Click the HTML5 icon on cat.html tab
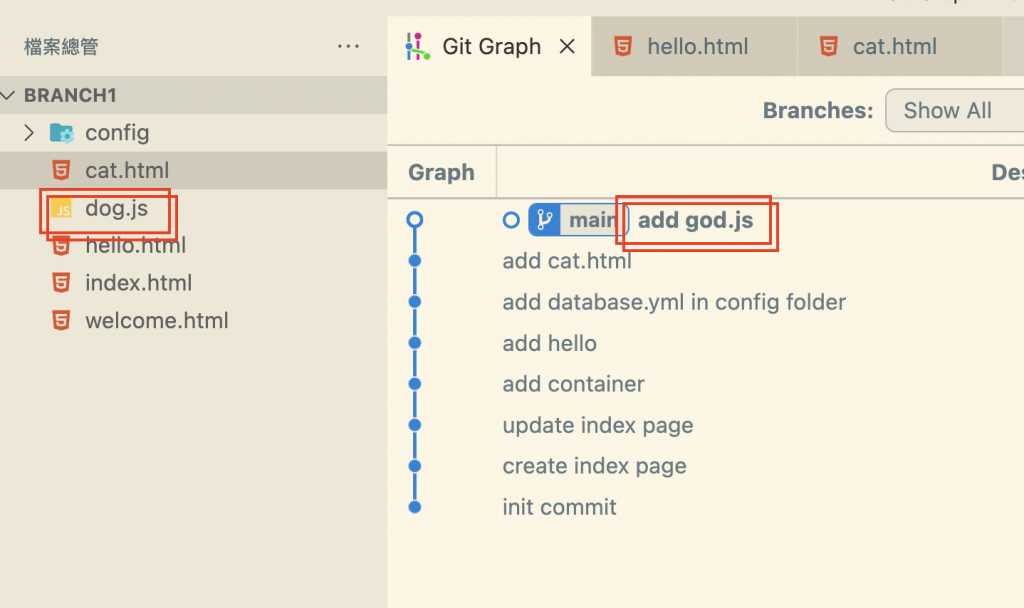This screenshot has height=608, width=1024. pos(828,46)
